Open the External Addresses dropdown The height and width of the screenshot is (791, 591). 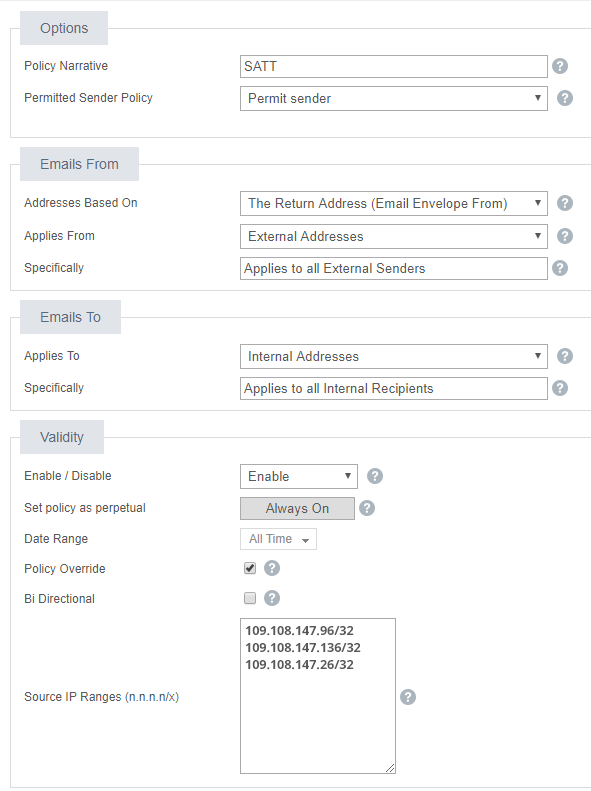tap(394, 236)
